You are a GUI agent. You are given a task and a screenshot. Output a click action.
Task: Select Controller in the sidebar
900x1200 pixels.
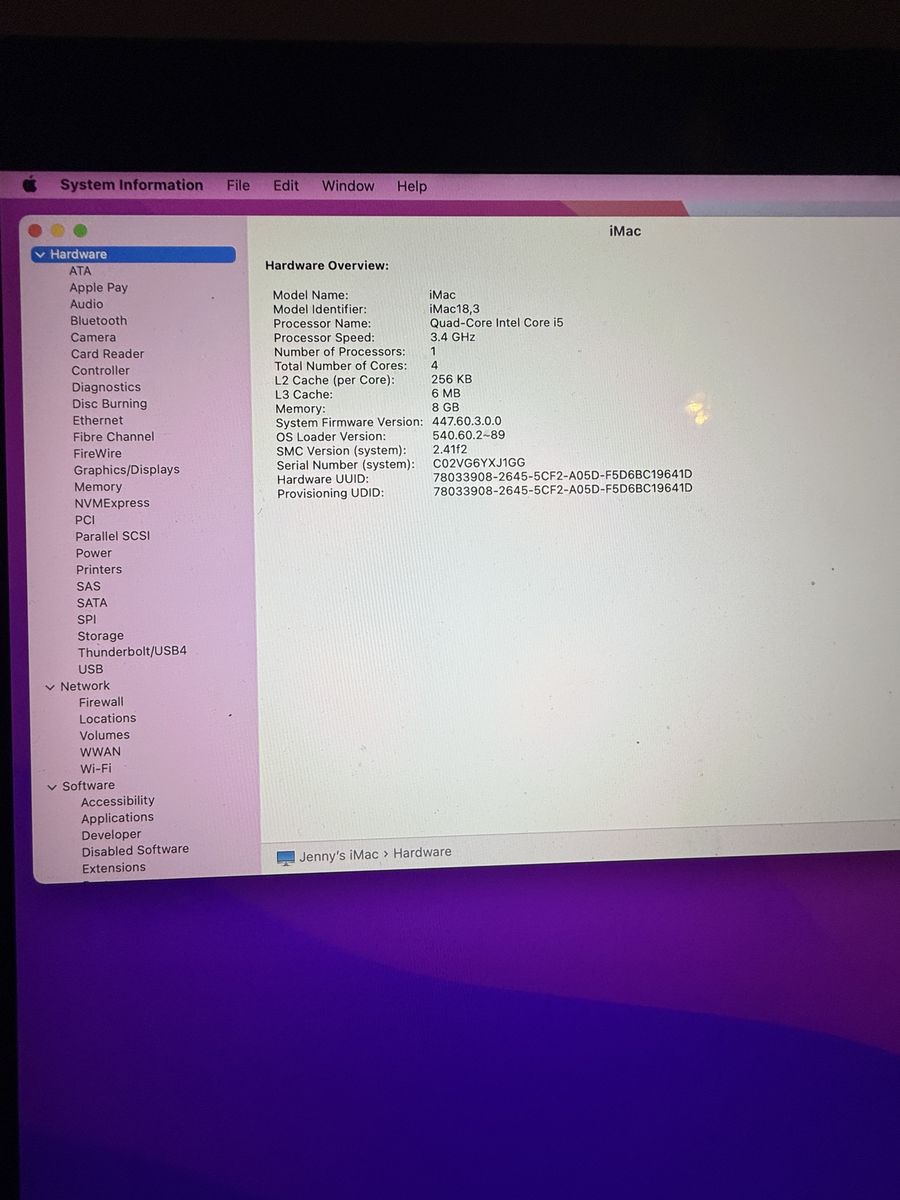(100, 371)
